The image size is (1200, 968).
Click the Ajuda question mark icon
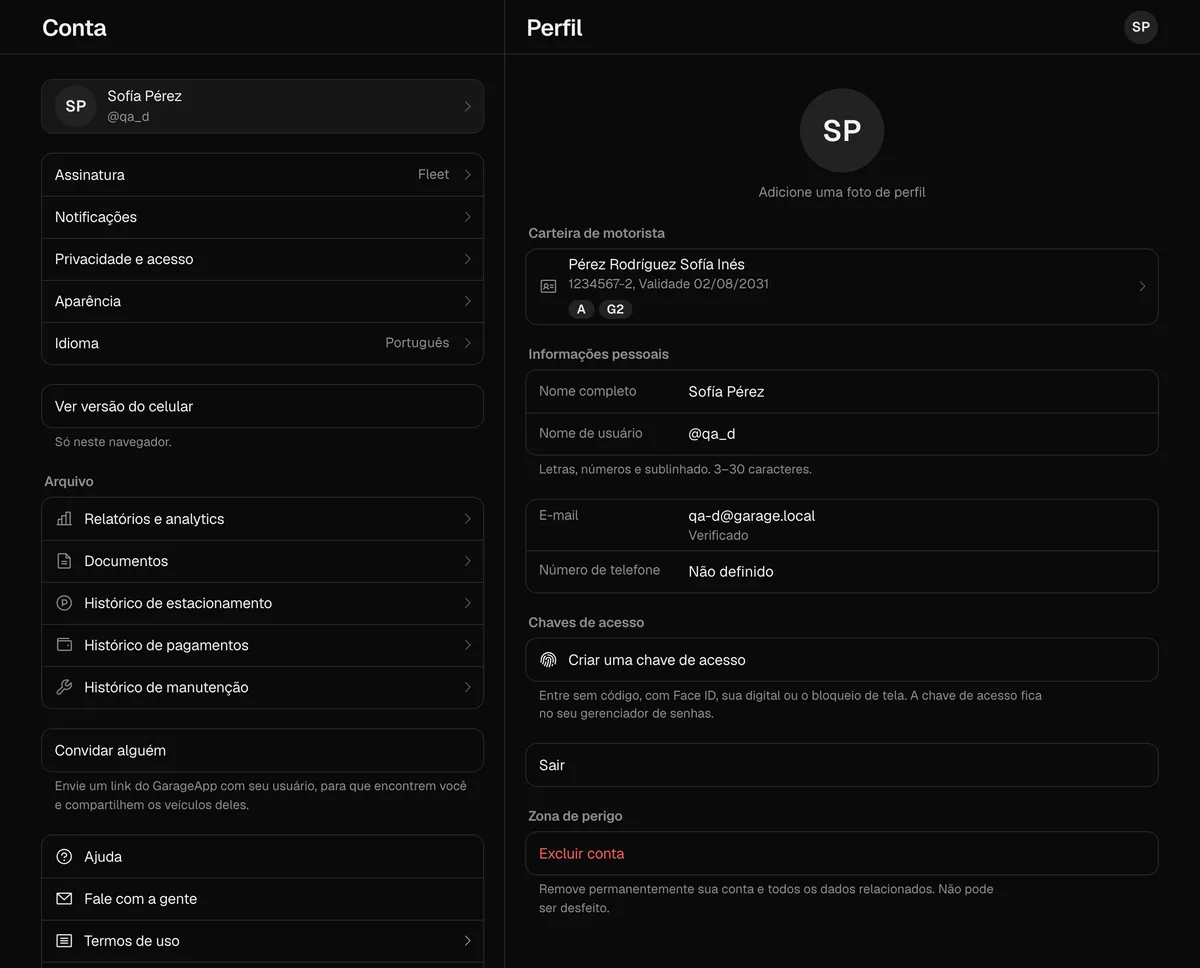click(64, 857)
